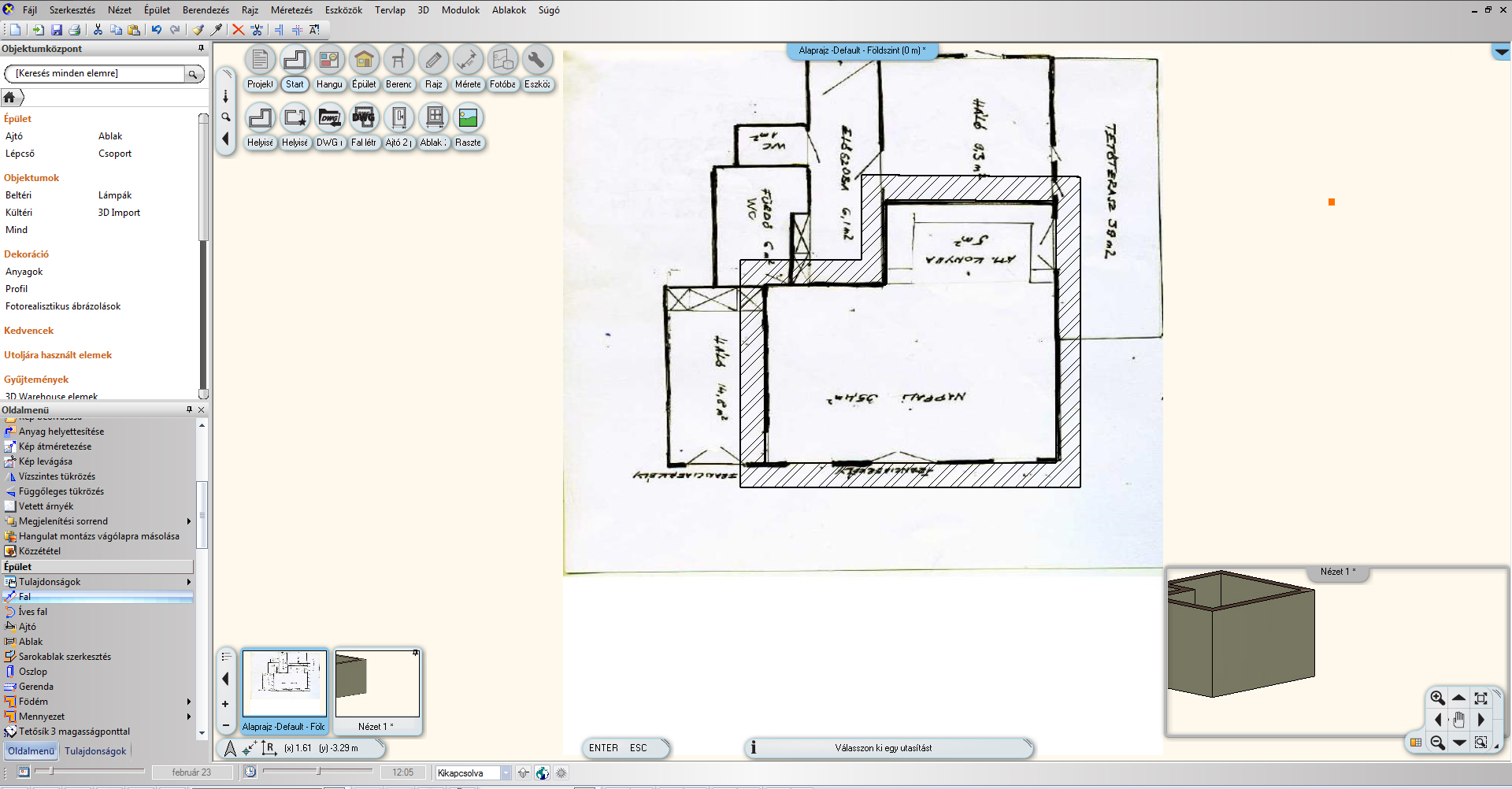The image size is (1512, 789).
Task: Click the Épület house icon in ribbon
Action: pos(364,60)
